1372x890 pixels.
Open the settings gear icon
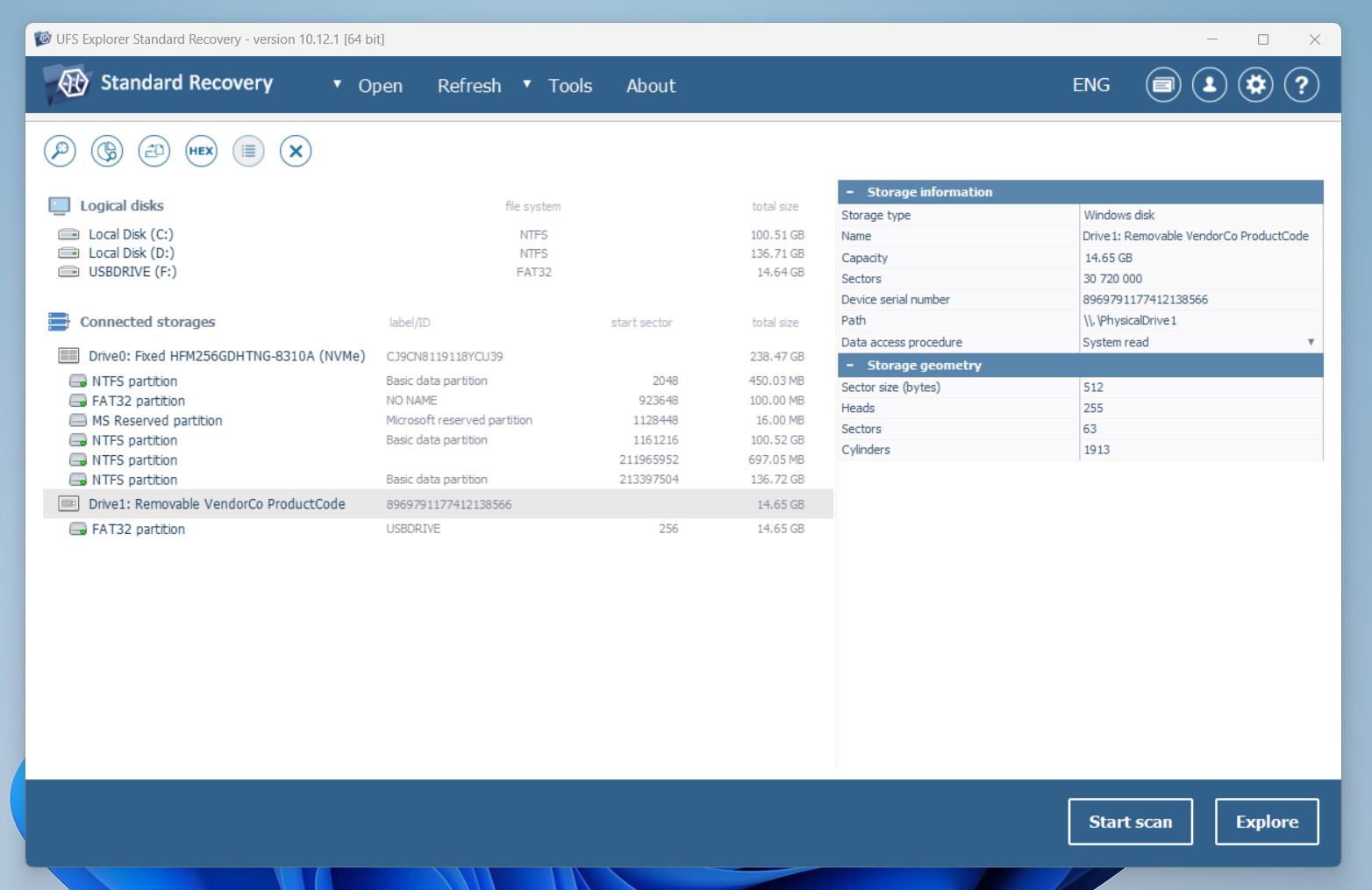point(1255,85)
